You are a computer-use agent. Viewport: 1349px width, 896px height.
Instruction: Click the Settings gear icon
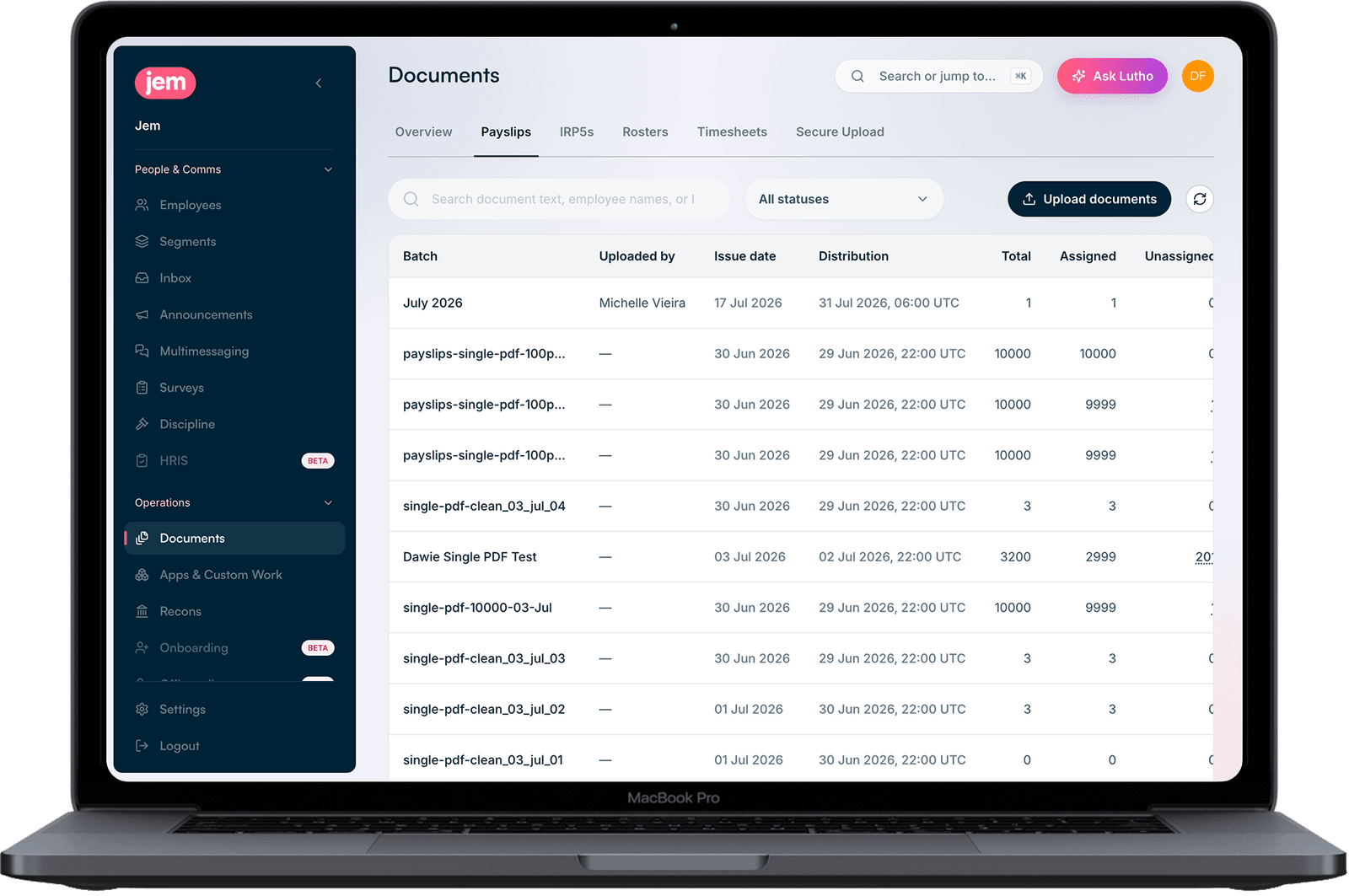[x=142, y=709]
